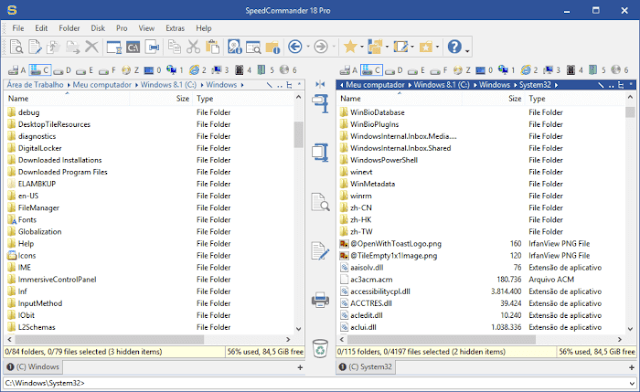
Task: Select drive E in right panel drive bar
Action: tap(417, 70)
